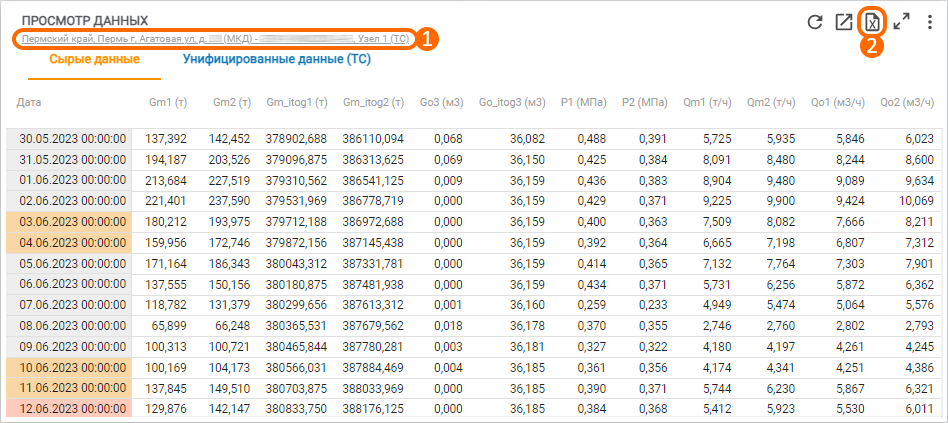The image size is (948, 423).
Task: Click Qm1 cell value 2,746
Action: 717,326
